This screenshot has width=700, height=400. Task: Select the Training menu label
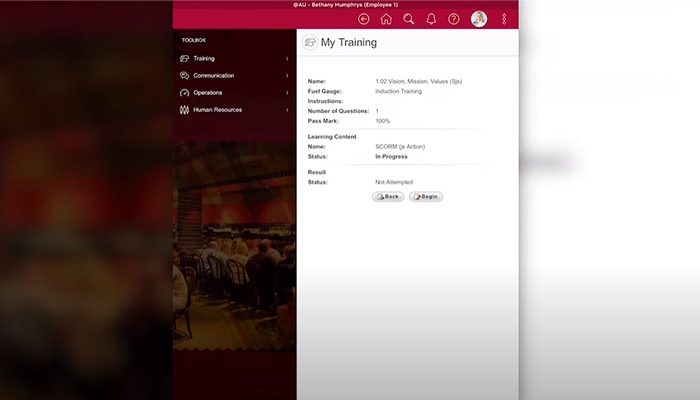(x=204, y=59)
